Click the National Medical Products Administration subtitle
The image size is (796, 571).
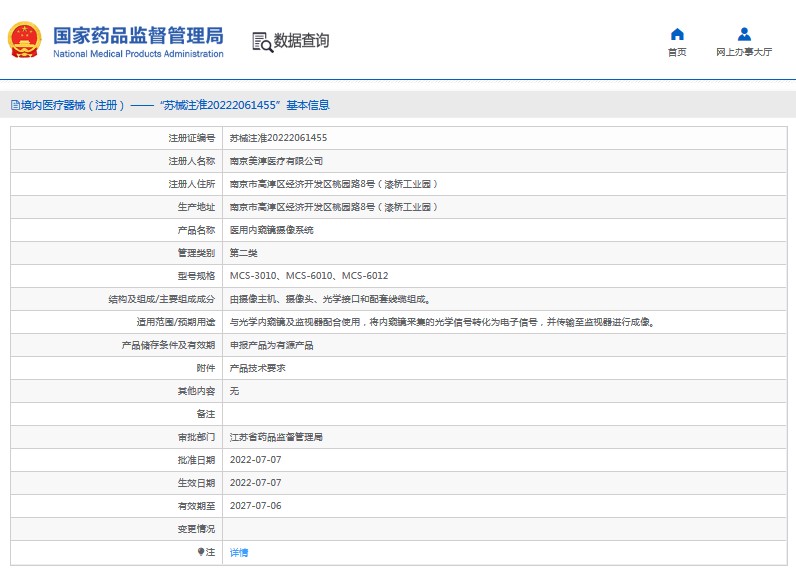pyautogui.click(x=137, y=54)
